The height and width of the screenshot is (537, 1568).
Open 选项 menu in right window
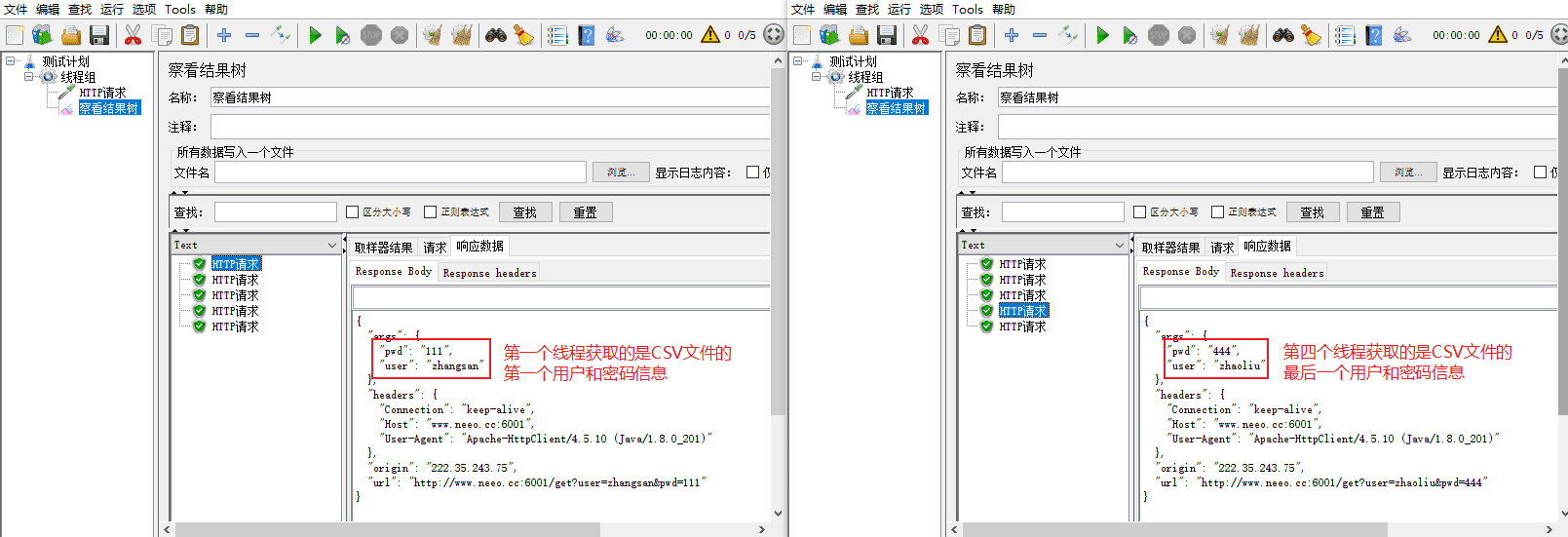click(x=932, y=9)
